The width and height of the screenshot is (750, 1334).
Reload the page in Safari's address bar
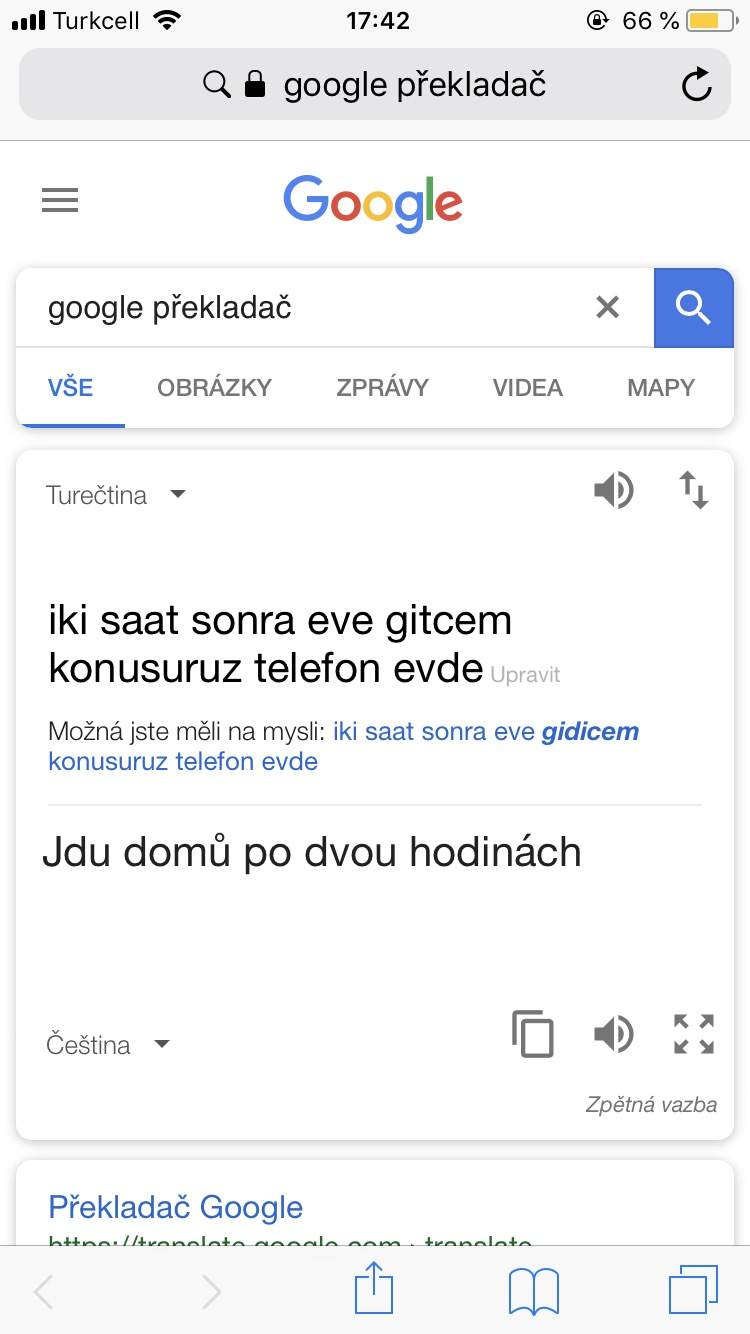(x=696, y=85)
